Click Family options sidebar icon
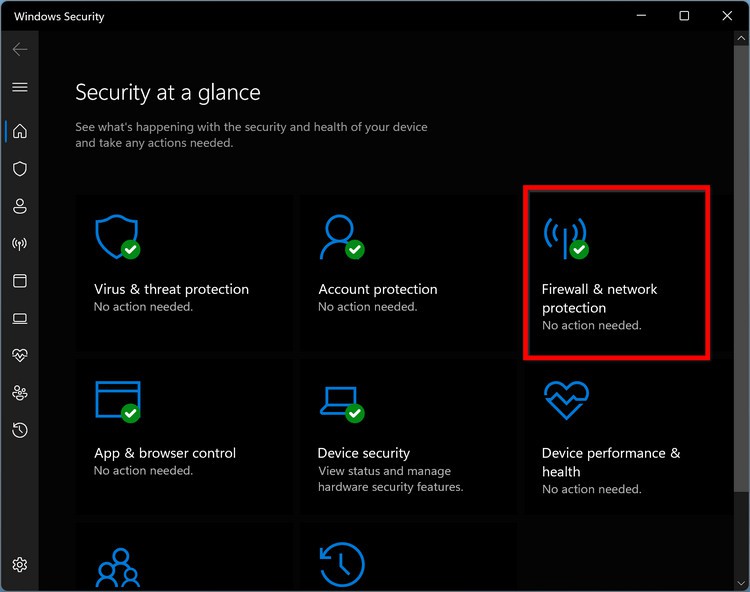The height and width of the screenshot is (592, 750). [19, 393]
